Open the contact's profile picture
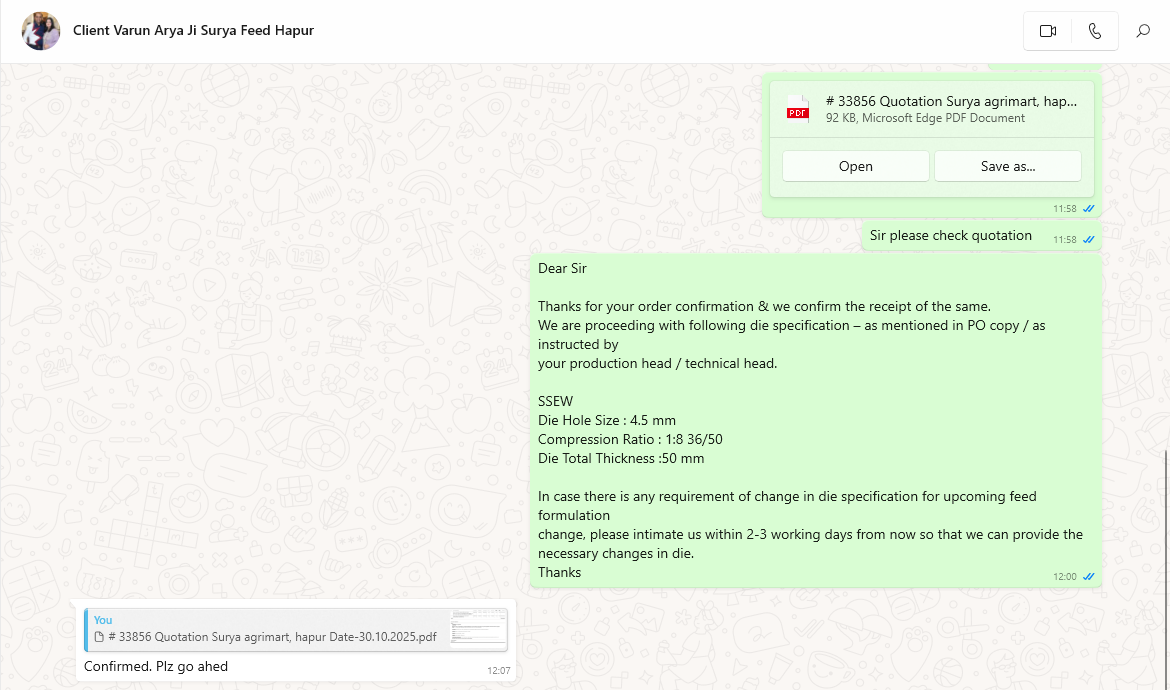Image resolution: width=1170 pixels, height=690 pixels. 41,31
